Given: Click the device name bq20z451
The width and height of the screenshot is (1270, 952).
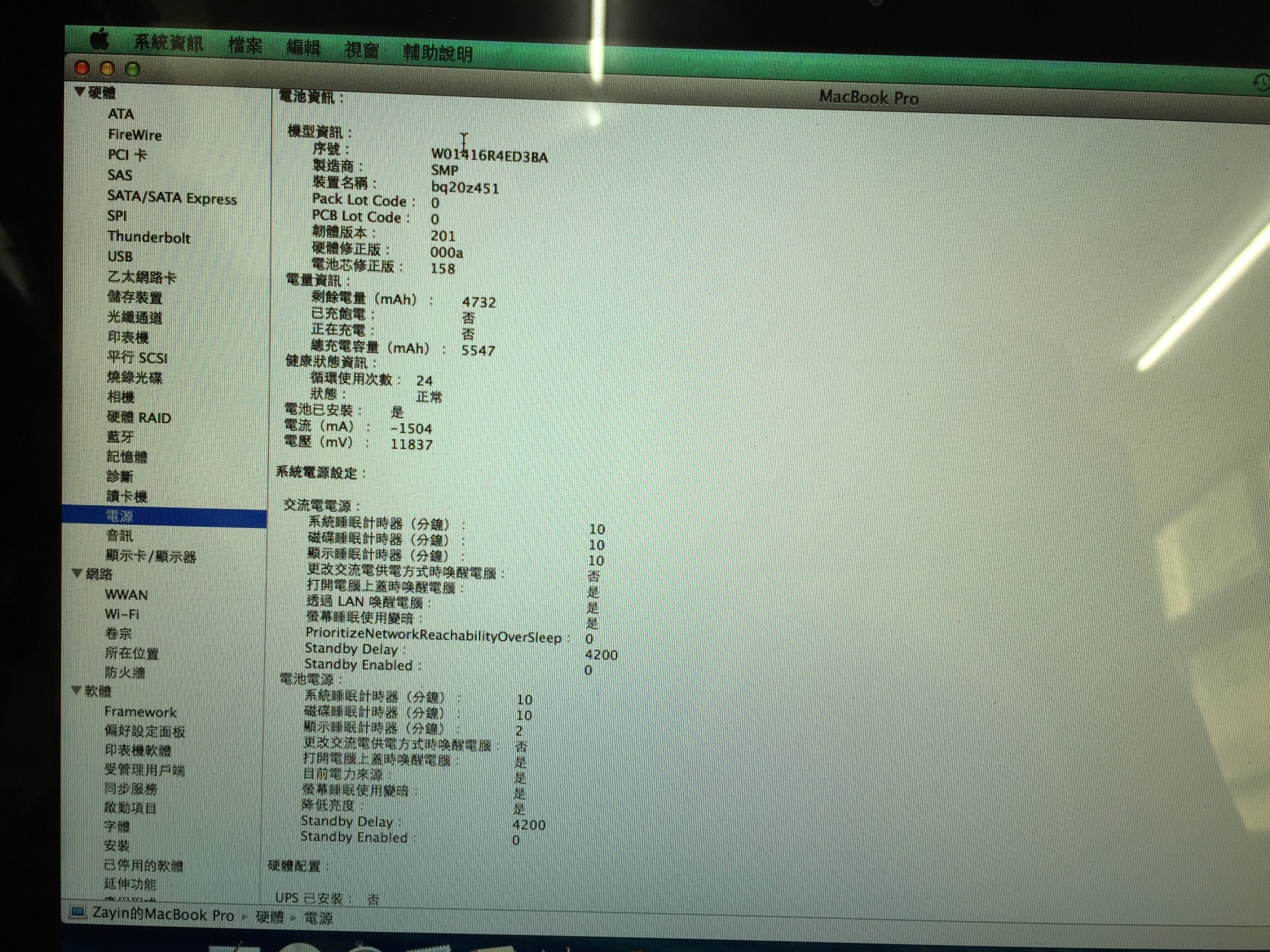Looking at the screenshot, I should [x=465, y=188].
